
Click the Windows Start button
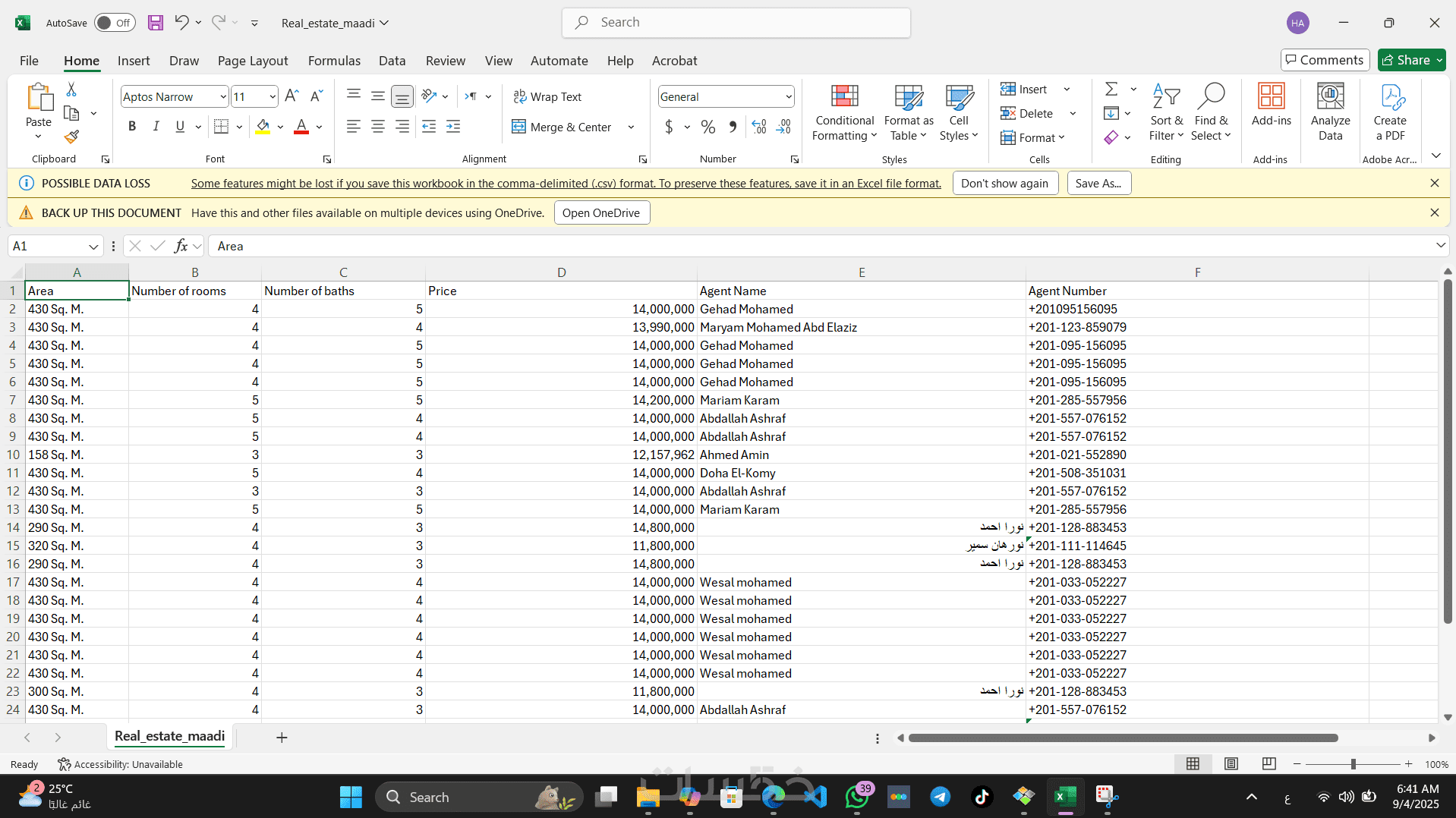[x=351, y=797]
